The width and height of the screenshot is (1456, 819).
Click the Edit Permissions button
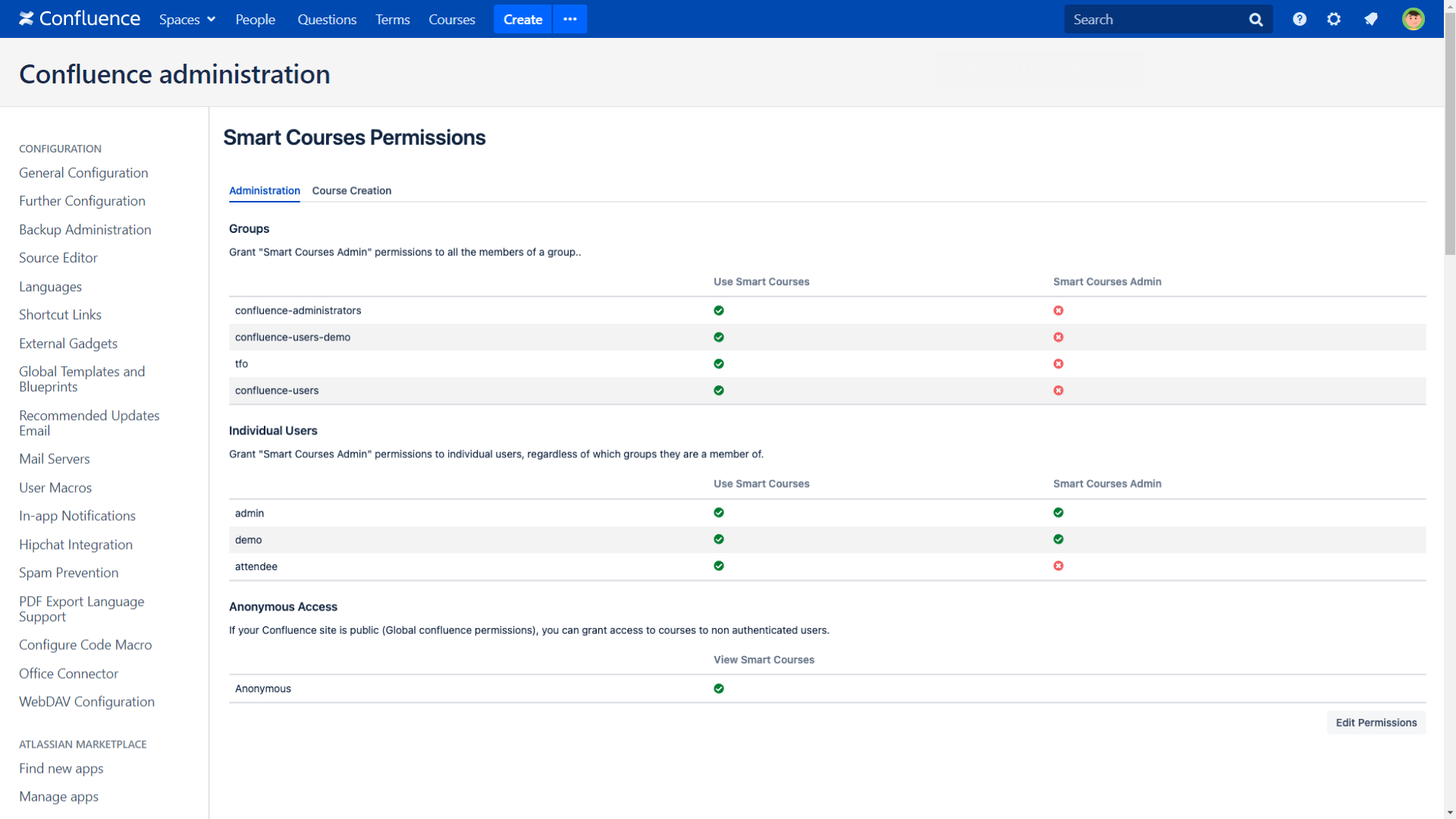1376,723
